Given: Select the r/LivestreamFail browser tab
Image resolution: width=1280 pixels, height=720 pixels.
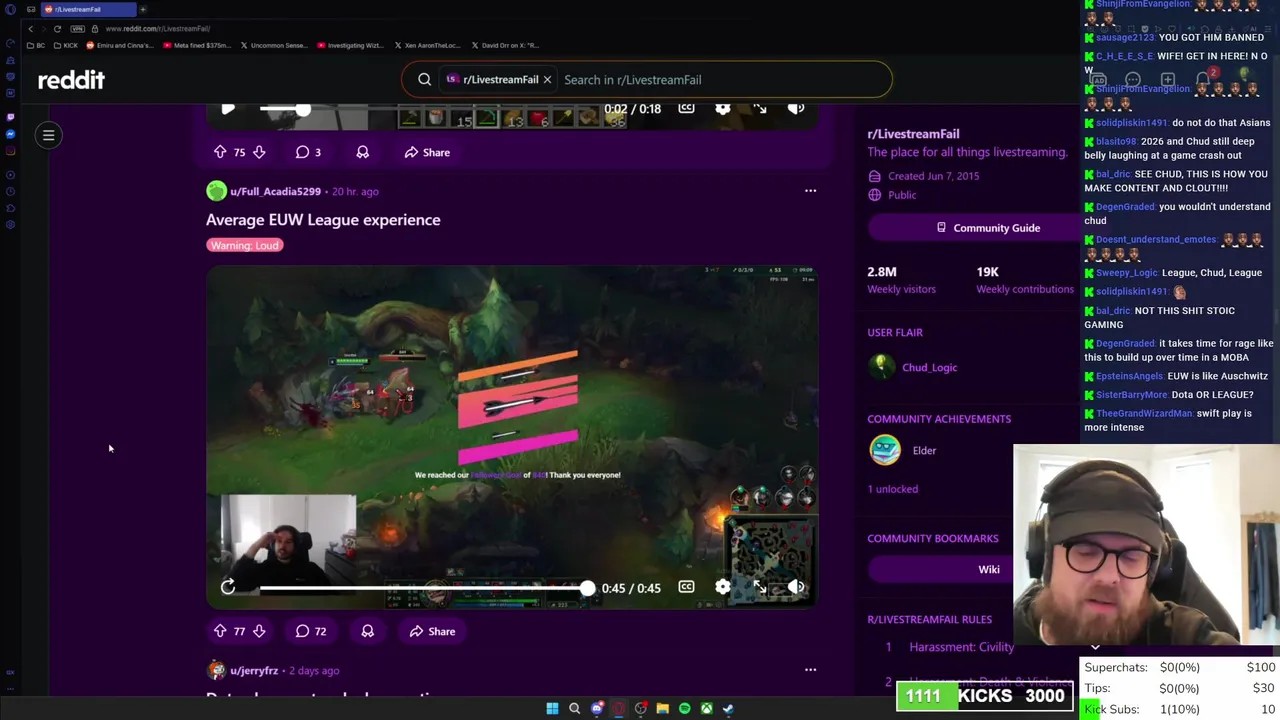Looking at the screenshot, I should pyautogui.click(x=88, y=9).
